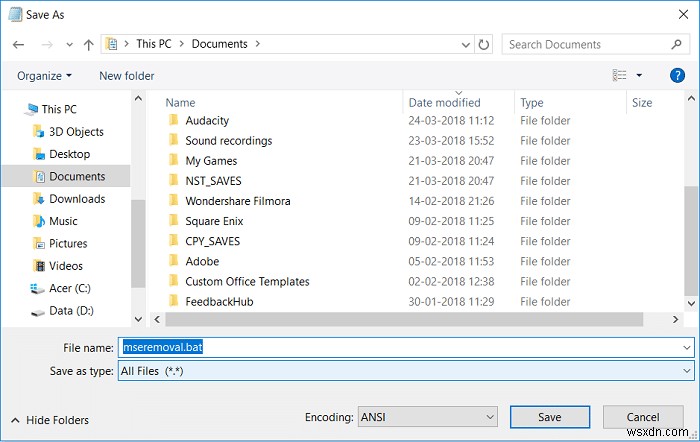Open the Encoding ANSI dropdown

(x=427, y=417)
